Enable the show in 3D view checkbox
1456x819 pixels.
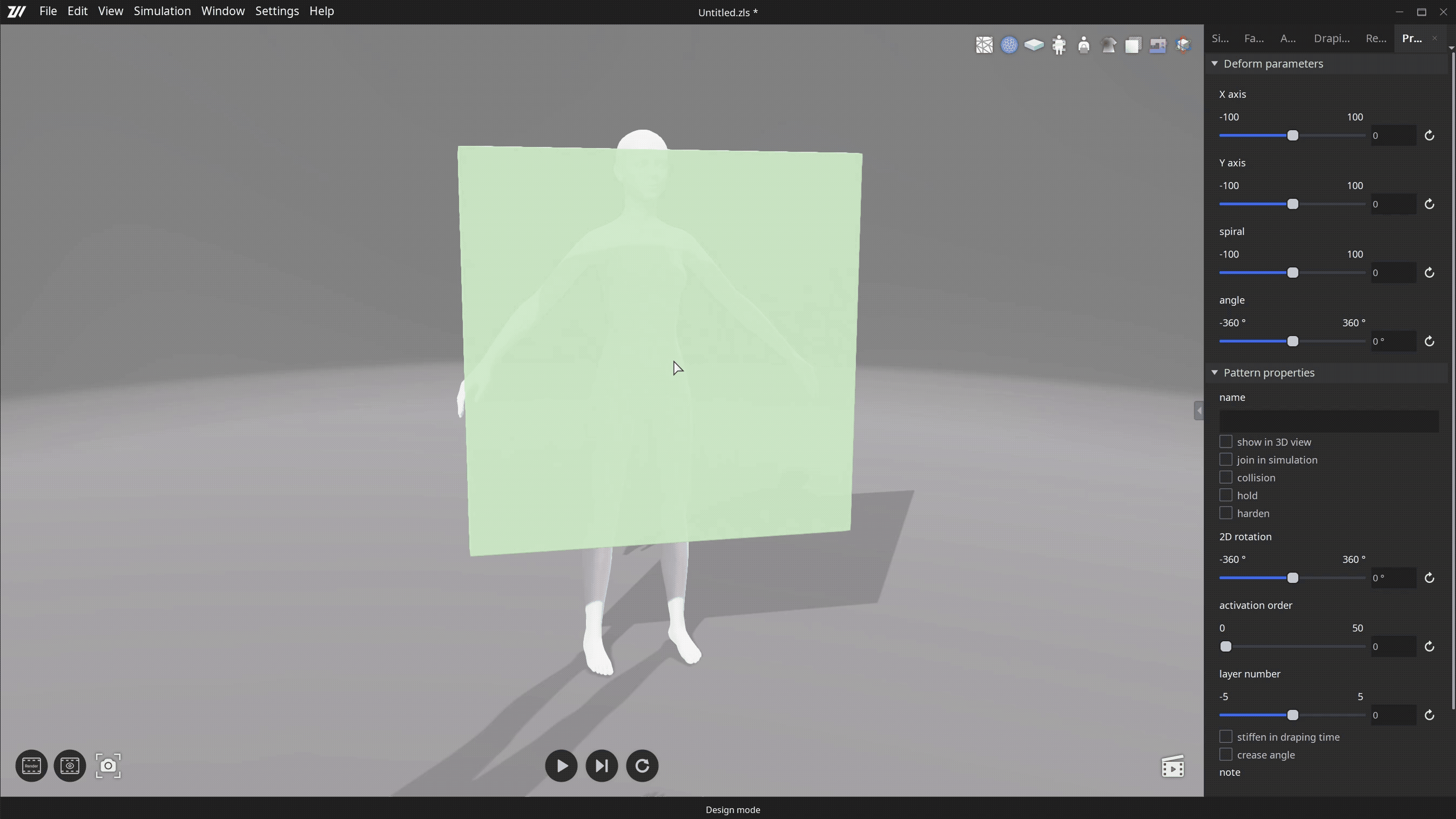1226,441
